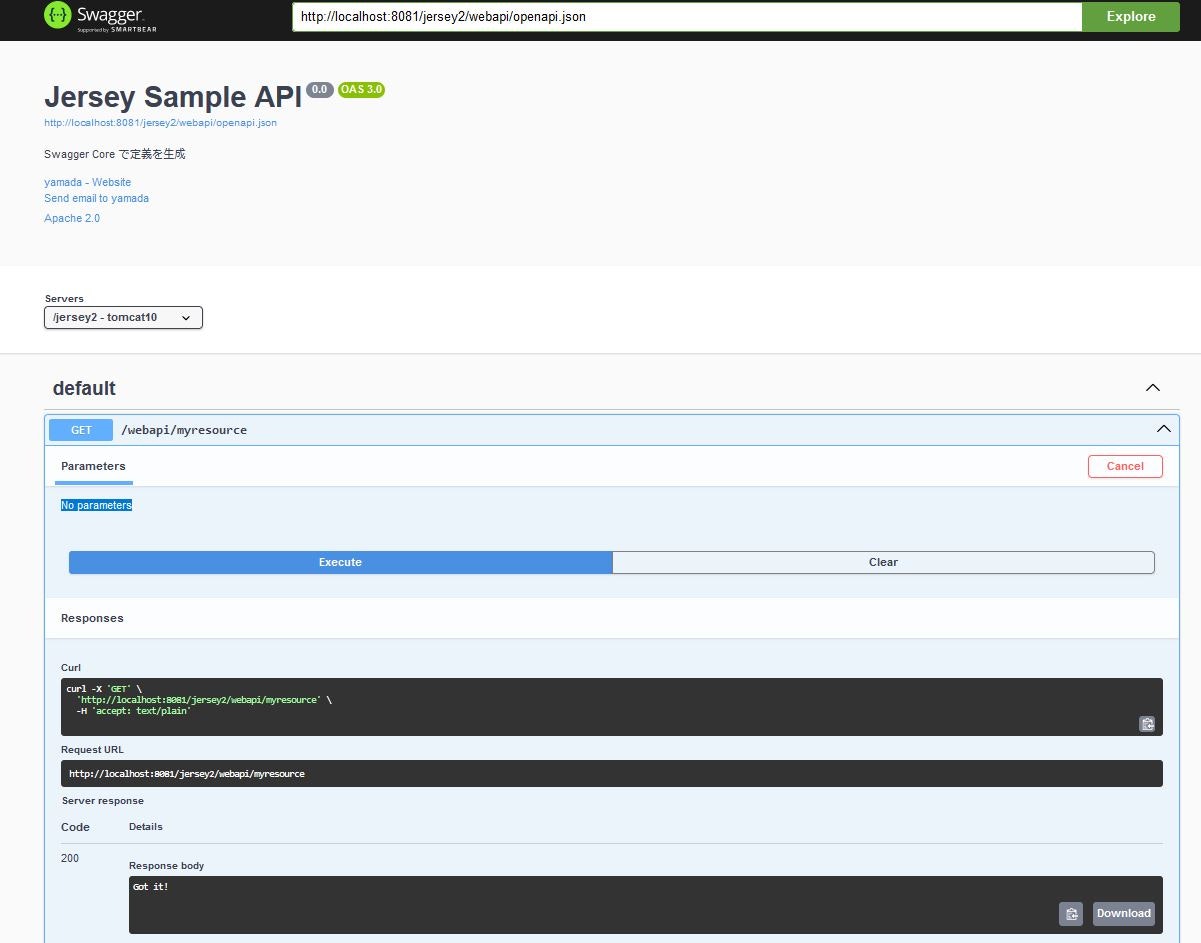
Task: Click the Execute button
Action: 340,562
